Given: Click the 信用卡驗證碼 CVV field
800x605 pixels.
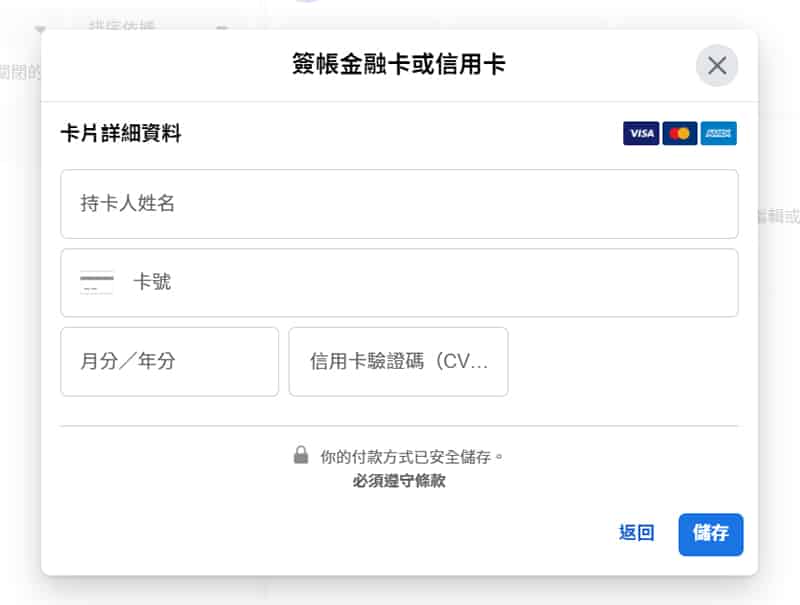Looking at the screenshot, I should 398,362.
